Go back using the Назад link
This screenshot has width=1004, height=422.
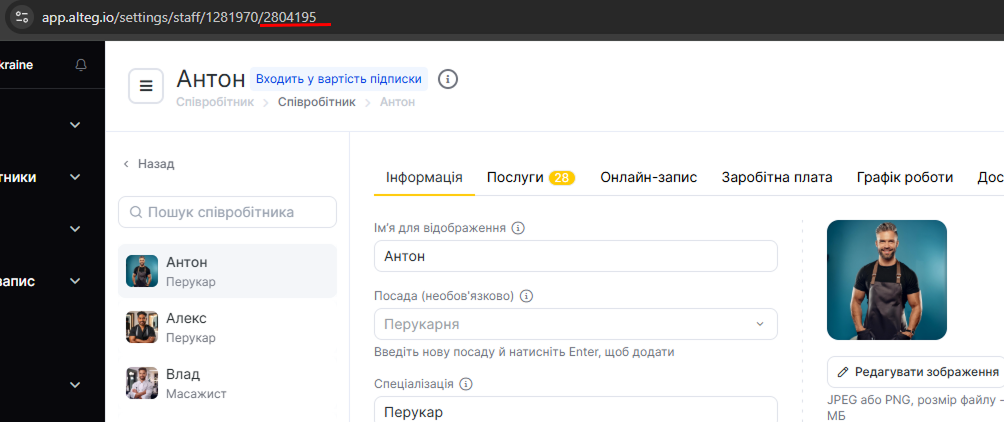(x=149, y=163)
